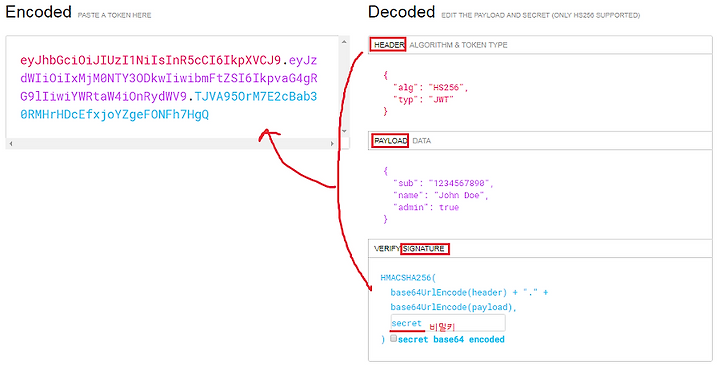The image size is (720, 365).
Task: Click the "typ": "JWT" line in the header
Action: coord(423,100)
